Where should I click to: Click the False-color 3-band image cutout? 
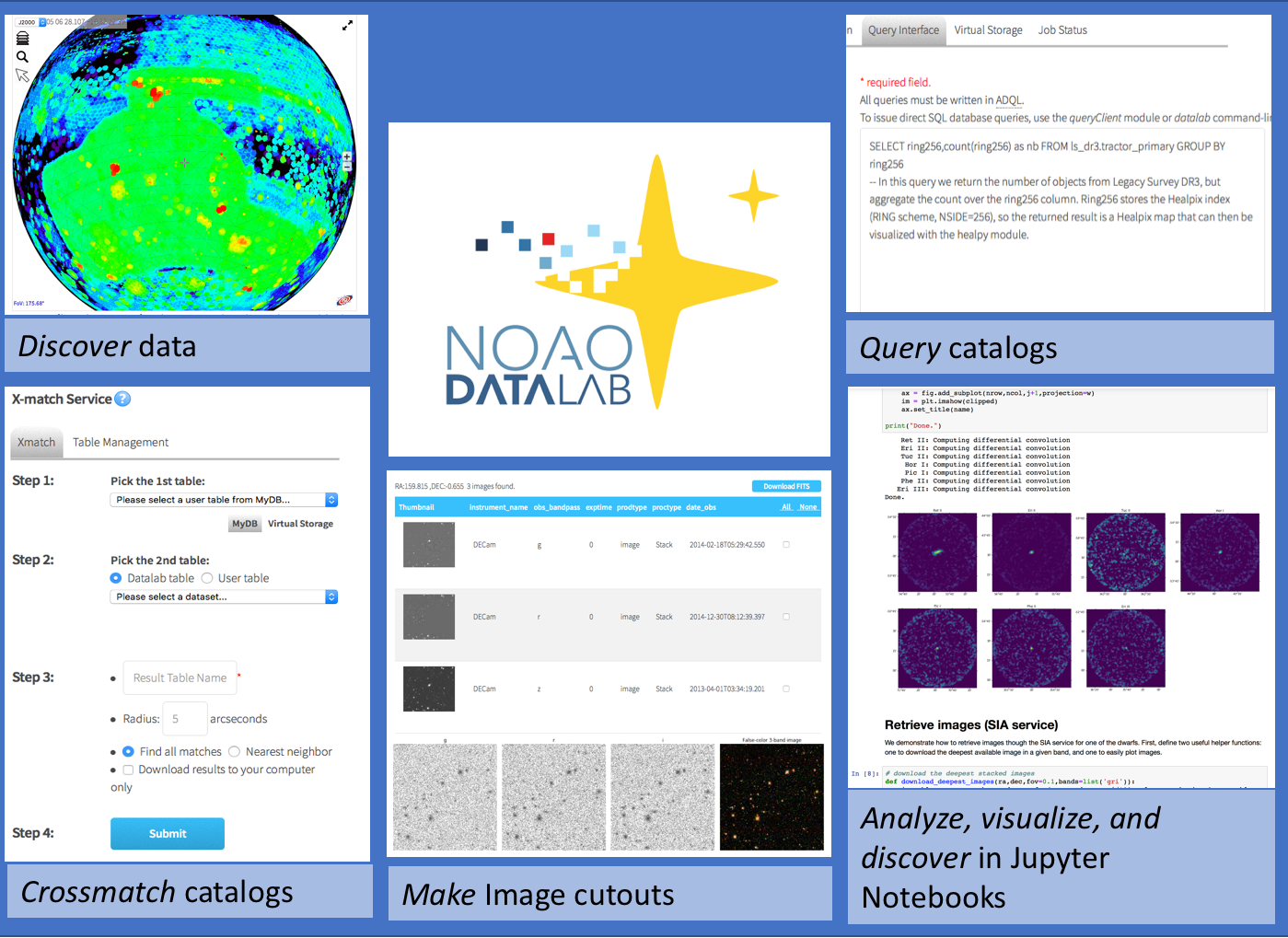772,797
